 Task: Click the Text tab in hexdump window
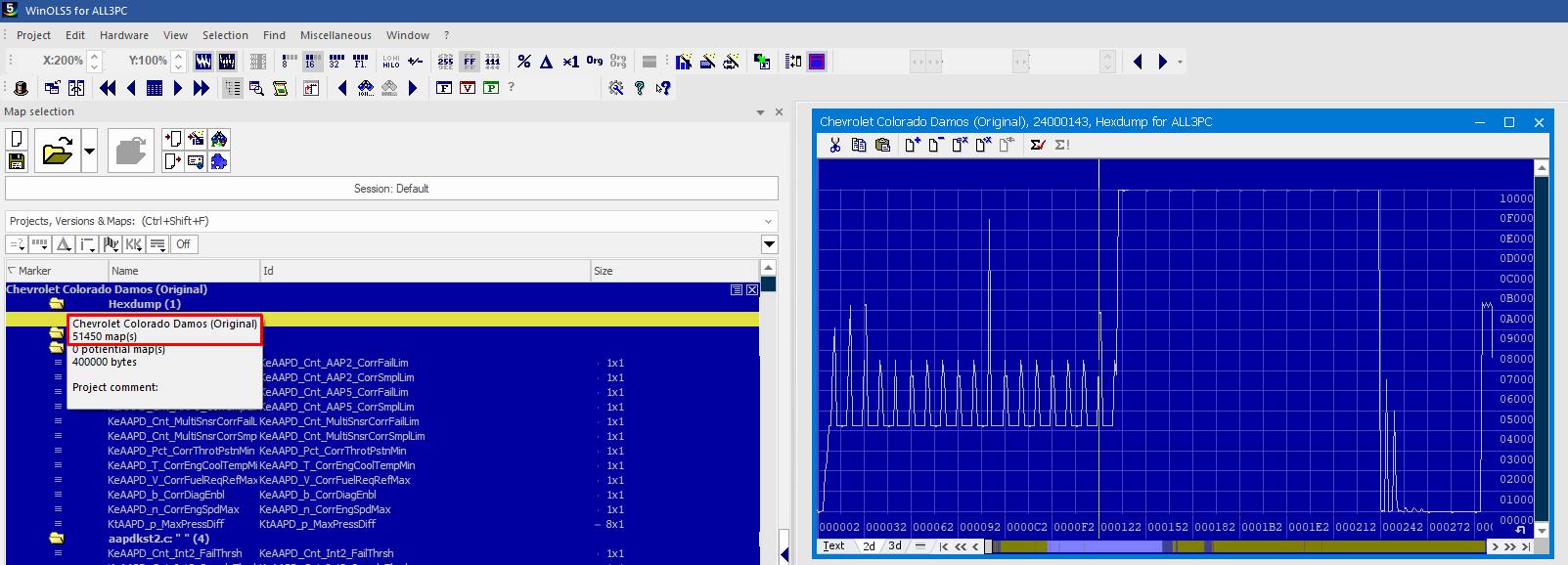(x=833, y=546)
